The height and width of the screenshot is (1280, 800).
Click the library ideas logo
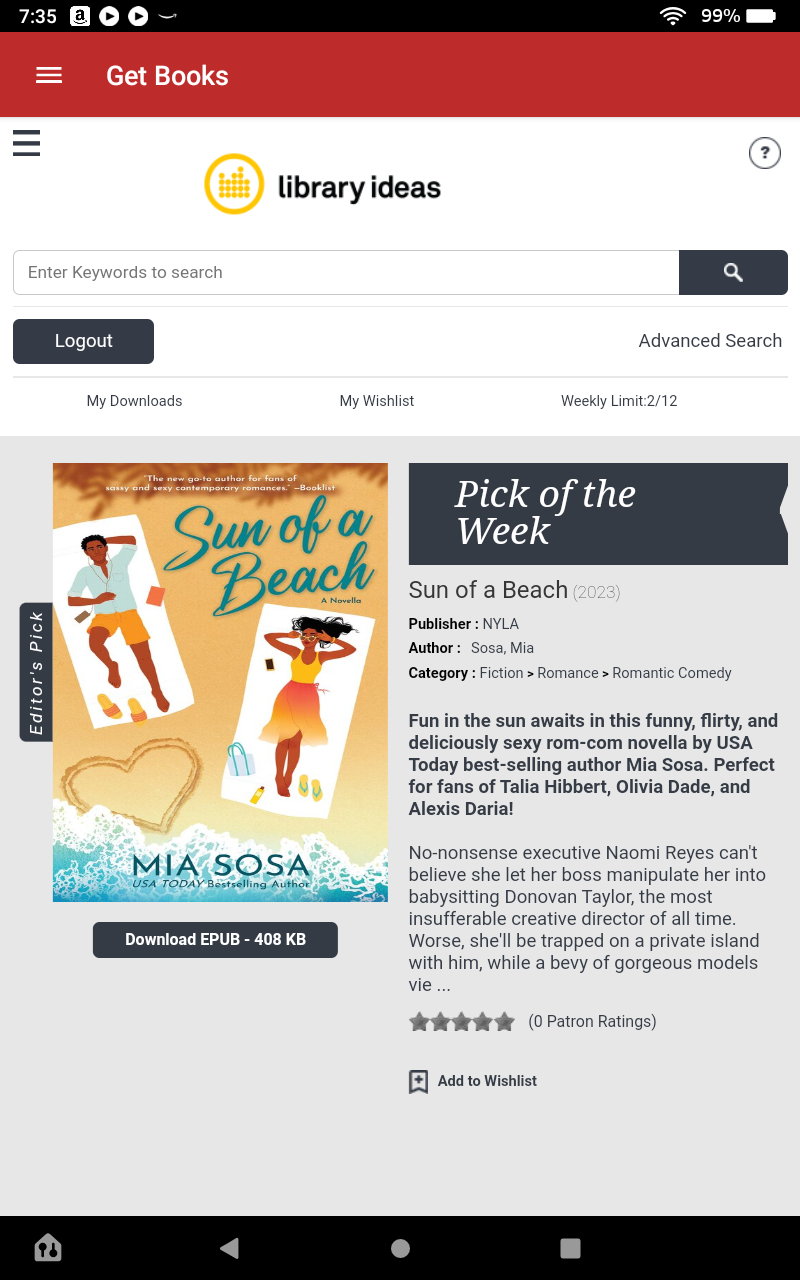pos(322,184)
